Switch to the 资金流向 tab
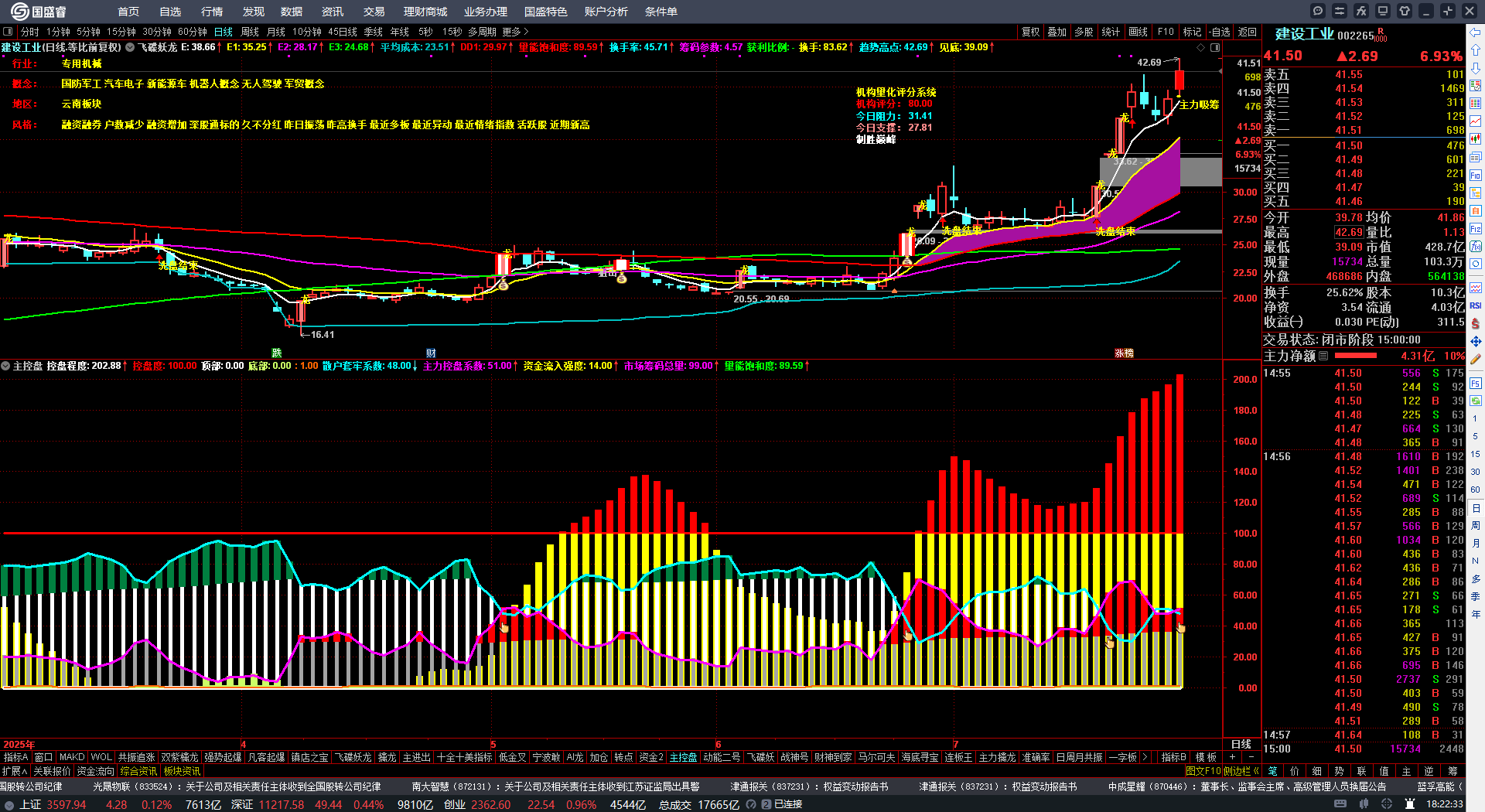The height and width of the screenshot is (812, 1485). pyautogui.click(x=95, y=771)
